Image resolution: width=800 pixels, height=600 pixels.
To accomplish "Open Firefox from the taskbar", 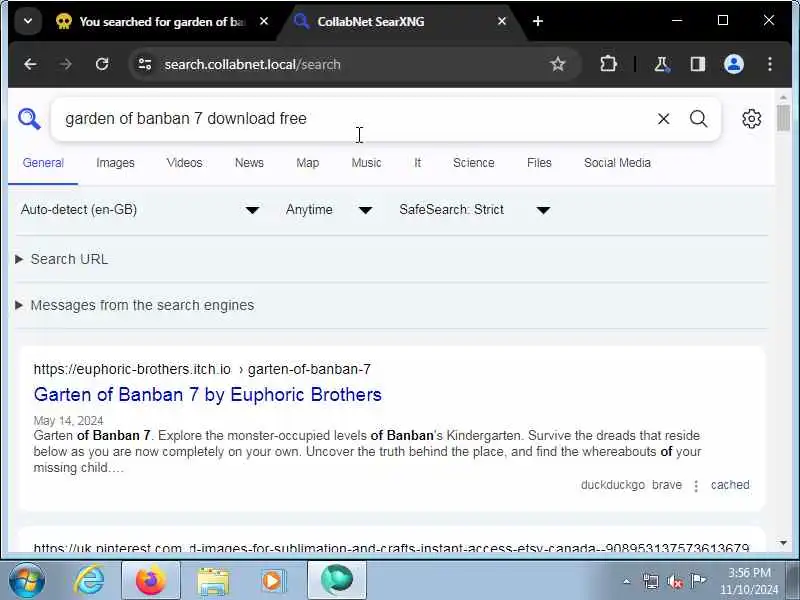I will point(151,580).
